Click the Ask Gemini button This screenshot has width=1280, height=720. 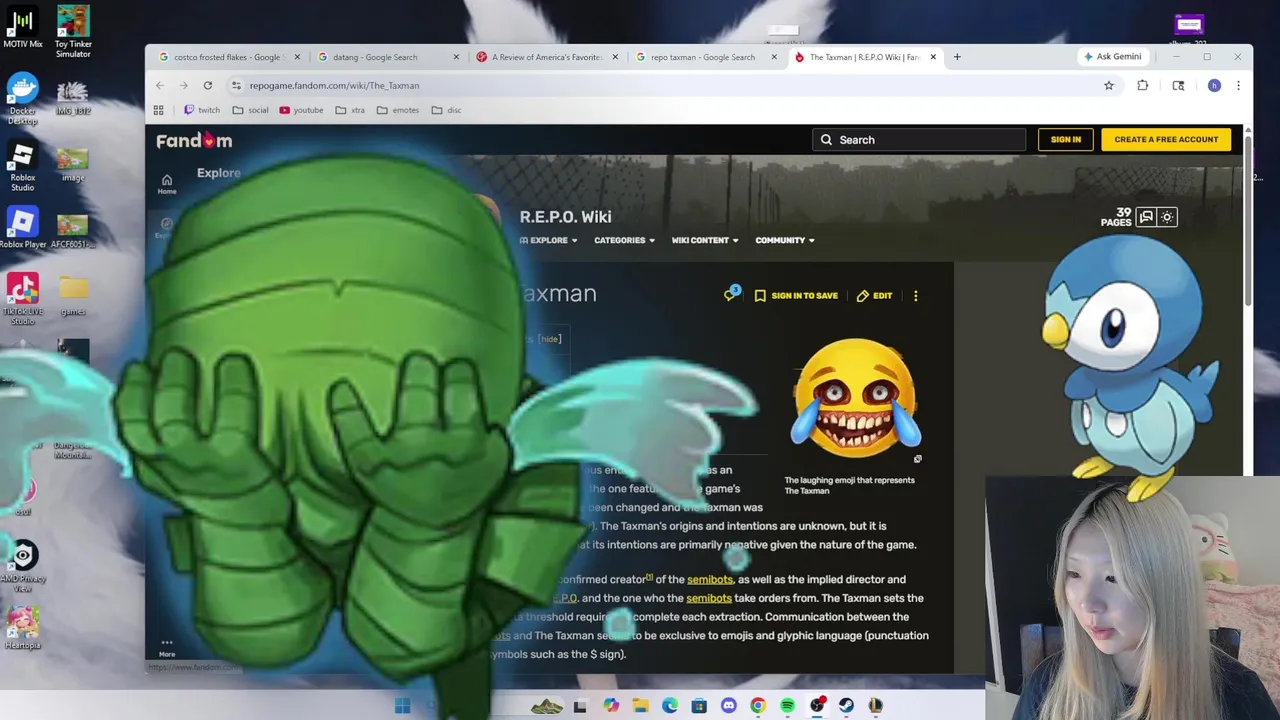point(1112,57)
